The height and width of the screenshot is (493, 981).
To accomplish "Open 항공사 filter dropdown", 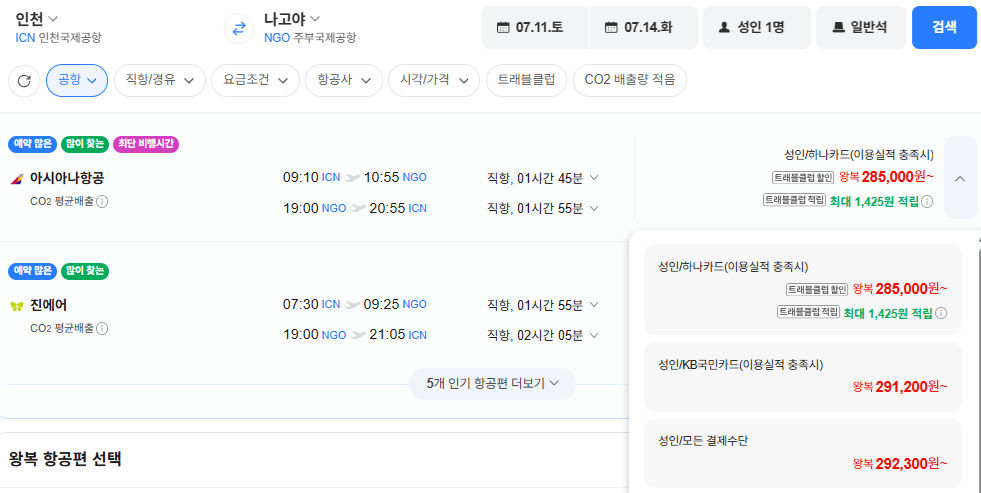I will click(344, 81).
